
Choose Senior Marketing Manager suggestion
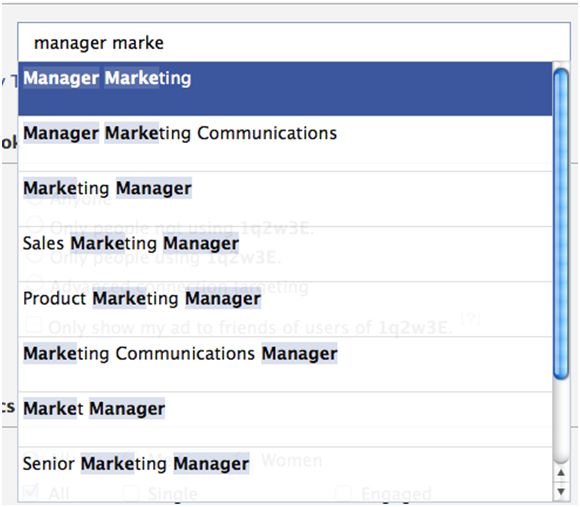tap(285, 474)
